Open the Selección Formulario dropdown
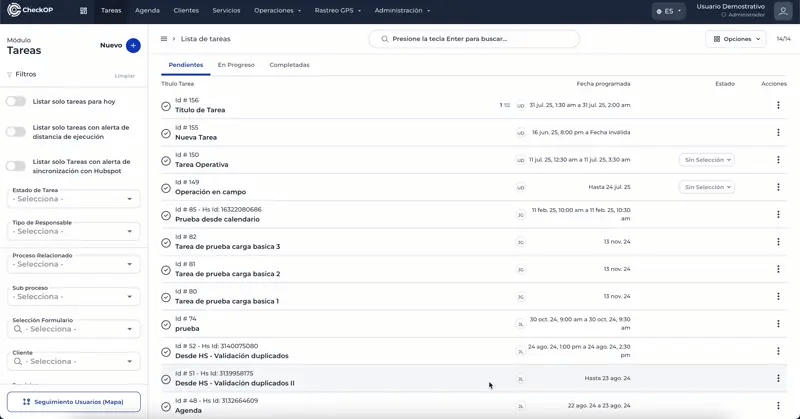Viewport: 800px width, 419px height. tap(73, 329)
